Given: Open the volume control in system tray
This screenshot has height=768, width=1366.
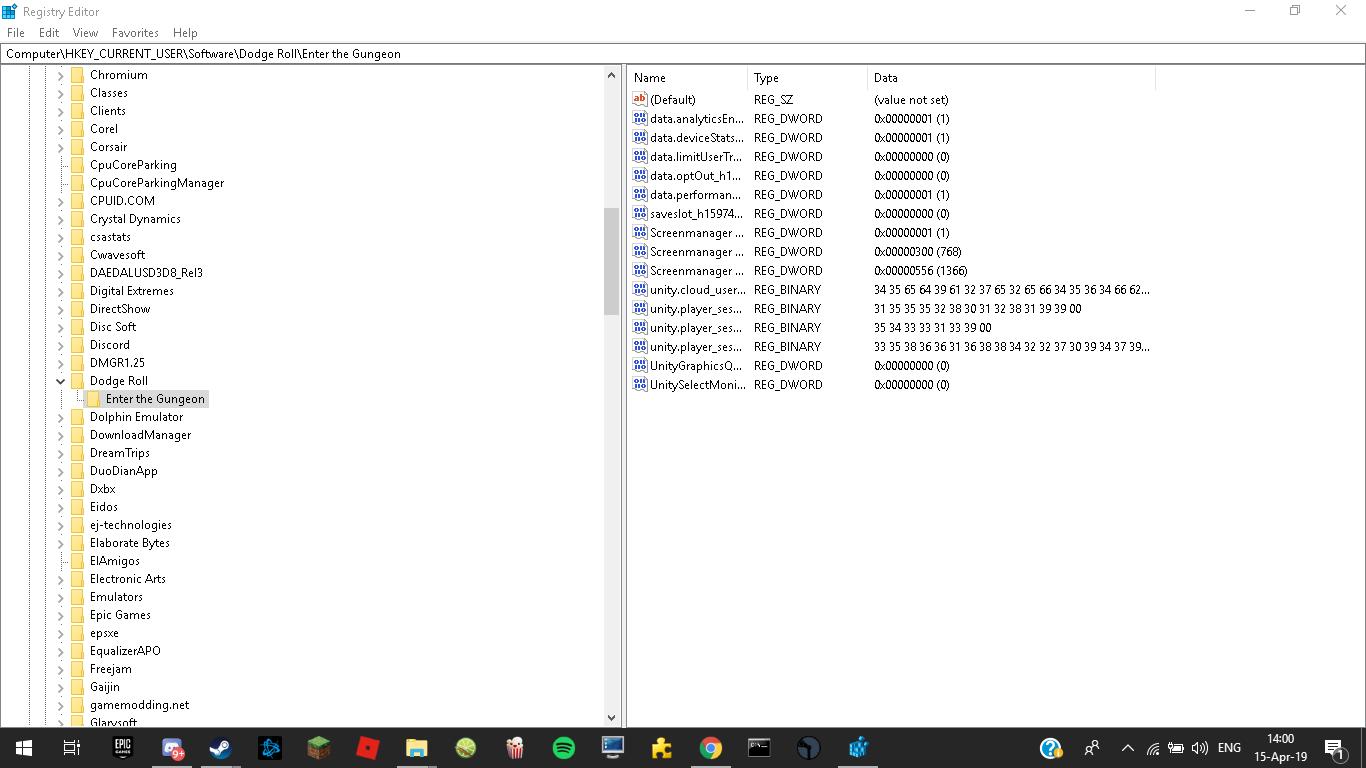Looking at the screenshot, I should click(1200, 748).
